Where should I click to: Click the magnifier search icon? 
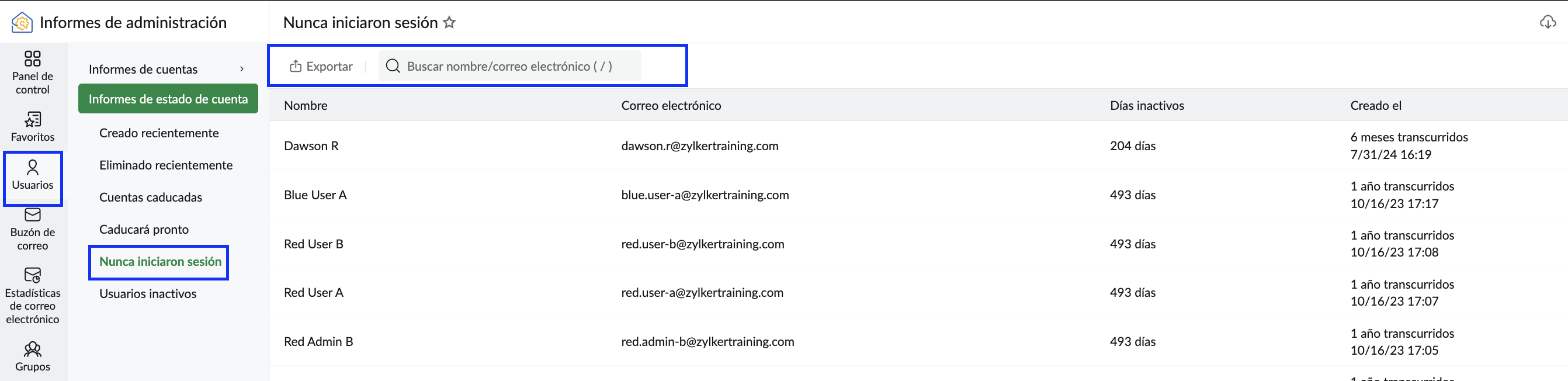393,67
